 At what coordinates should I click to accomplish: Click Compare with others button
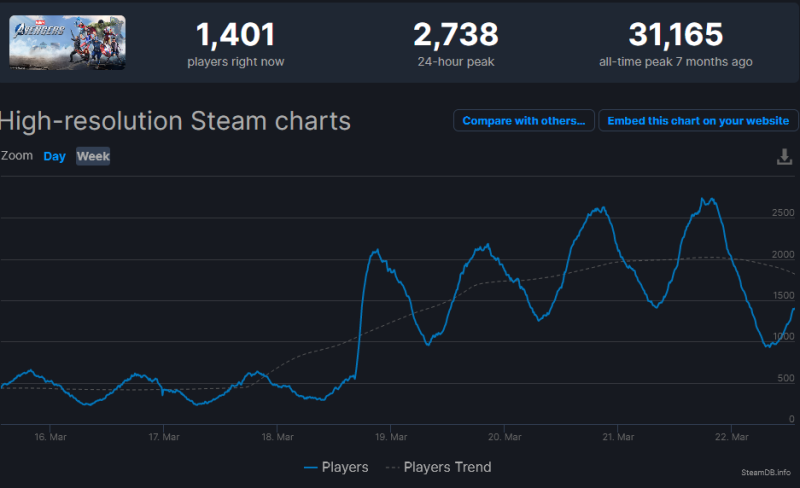coord(523,120)
